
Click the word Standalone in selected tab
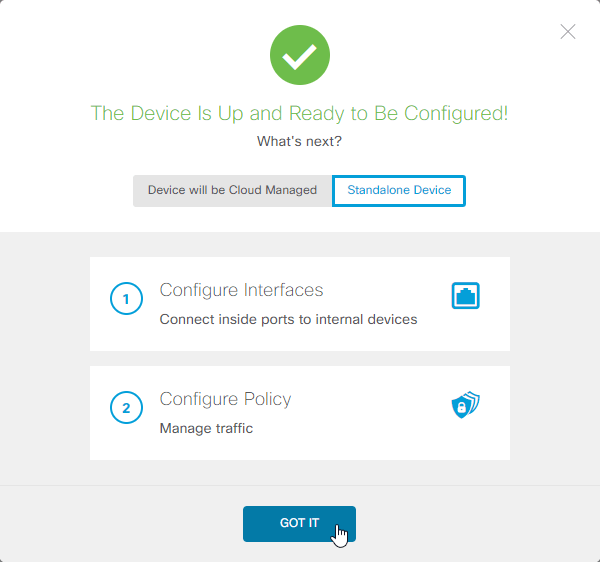[x=379, y=190]
